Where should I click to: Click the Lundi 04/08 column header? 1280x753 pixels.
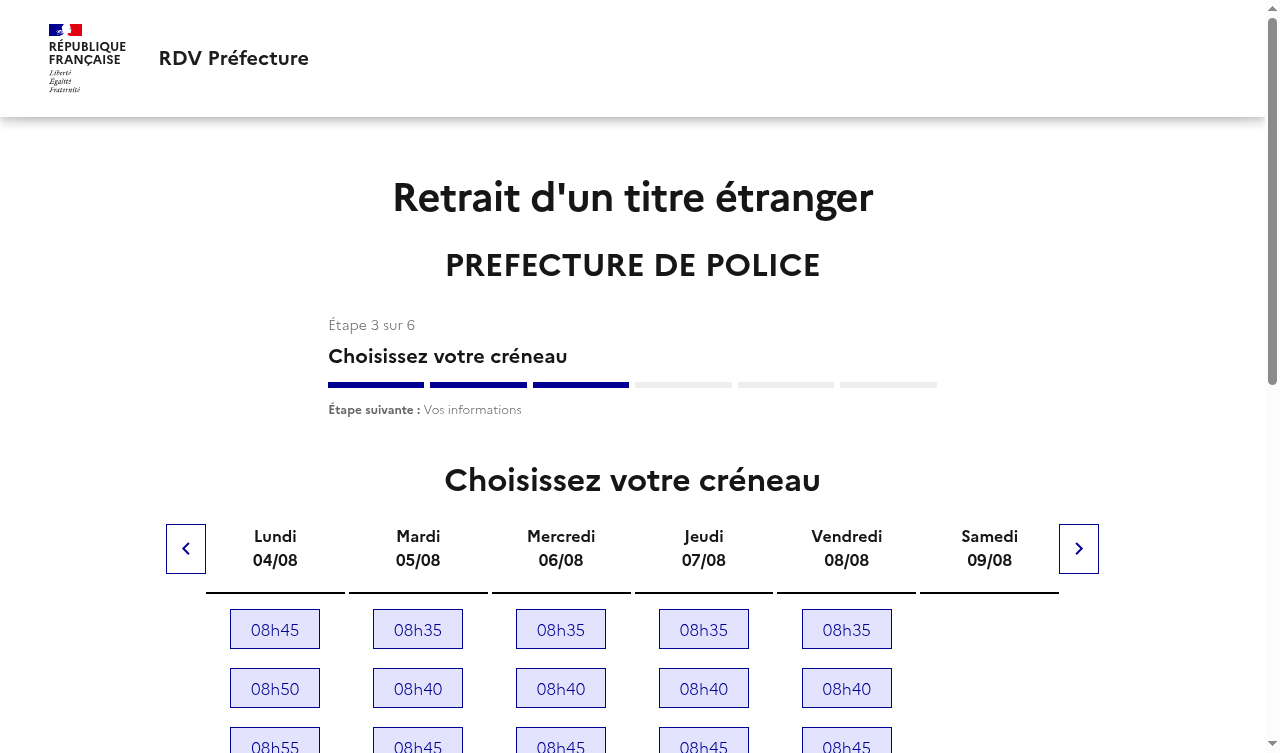(x=275, y=548)
